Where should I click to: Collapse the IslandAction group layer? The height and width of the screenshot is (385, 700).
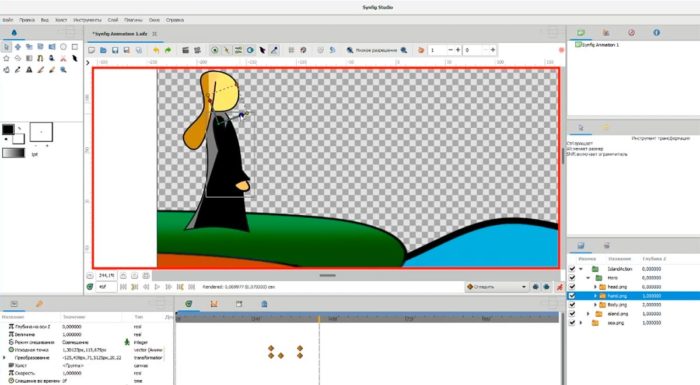(x=581, y=269)
